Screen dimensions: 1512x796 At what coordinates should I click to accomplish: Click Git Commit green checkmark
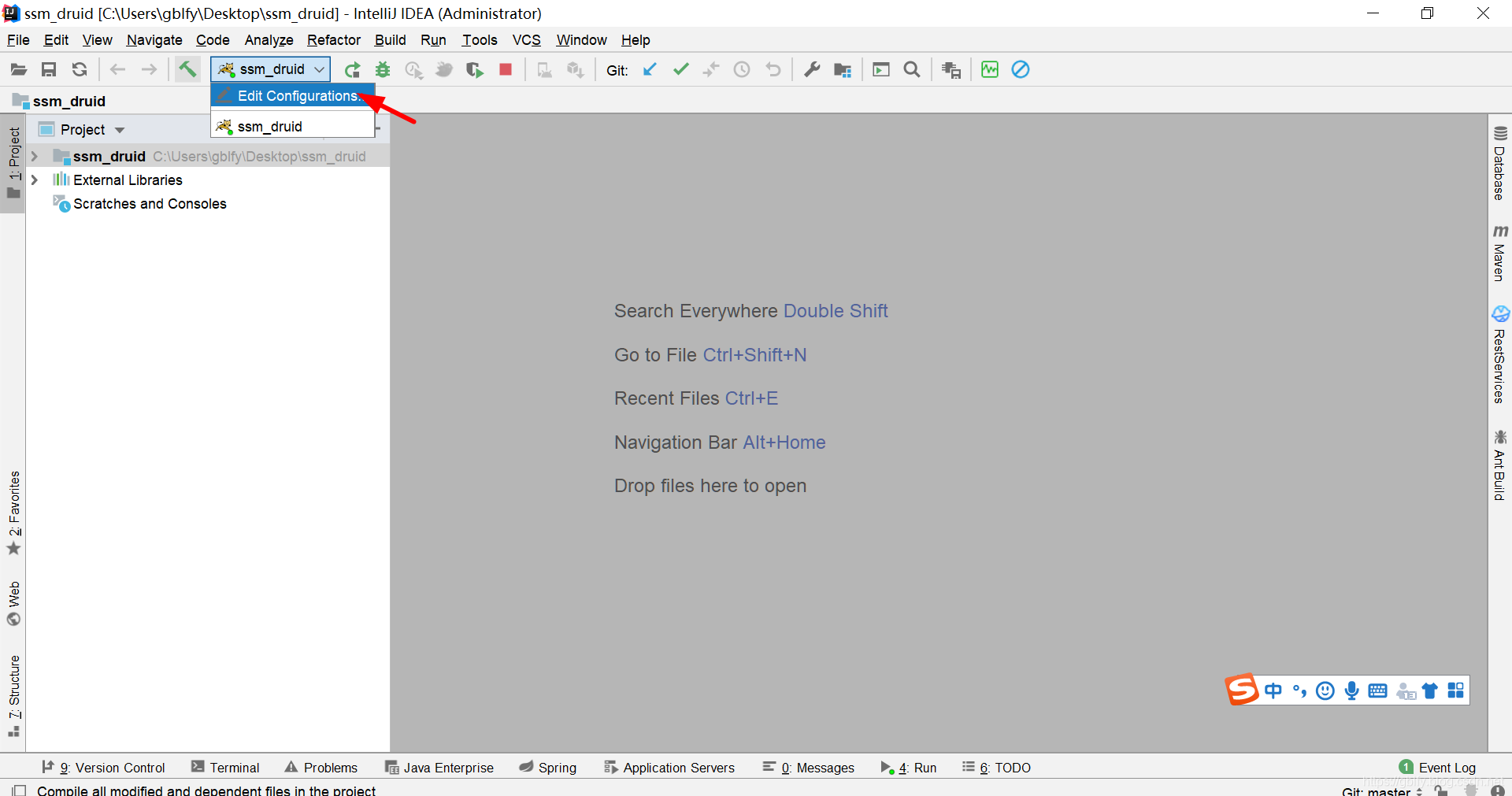click(x=681, y=70)
